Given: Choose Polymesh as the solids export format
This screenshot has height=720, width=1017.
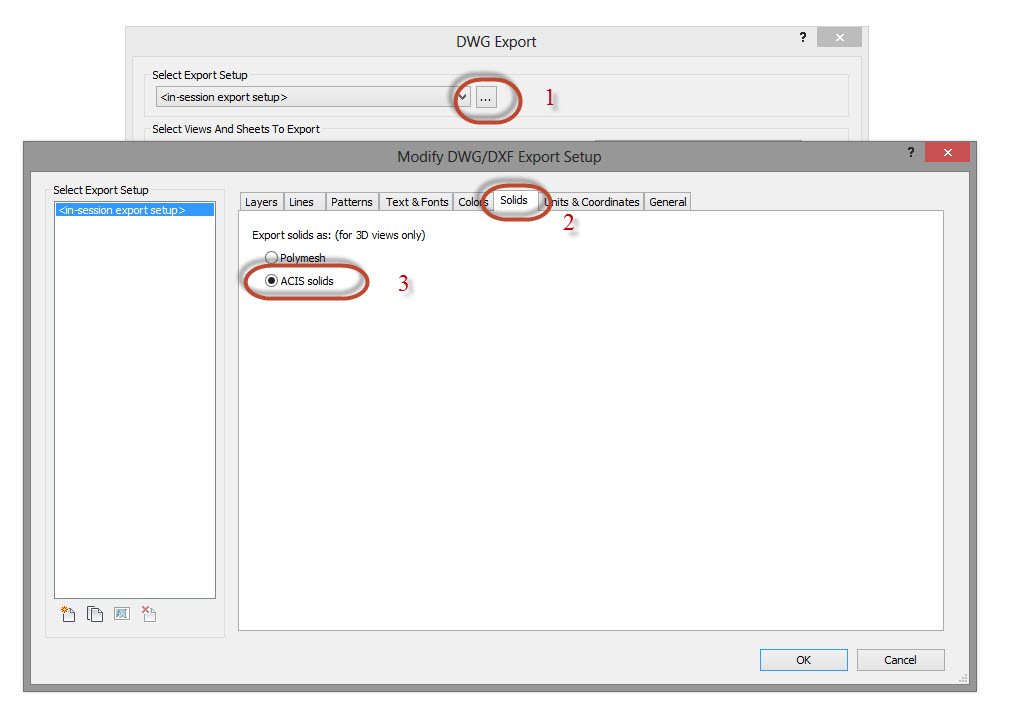Looking at the screenshot, I should (x=271, y=257).
